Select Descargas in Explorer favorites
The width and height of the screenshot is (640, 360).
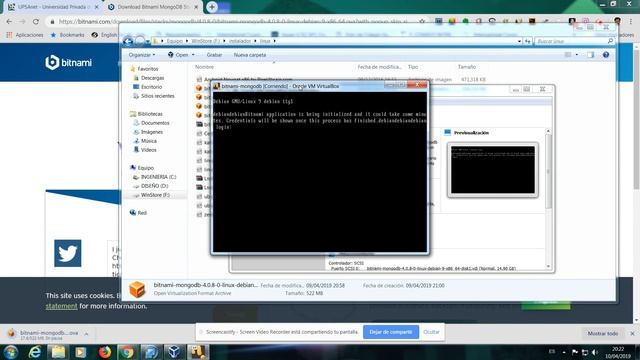(152, 78)
